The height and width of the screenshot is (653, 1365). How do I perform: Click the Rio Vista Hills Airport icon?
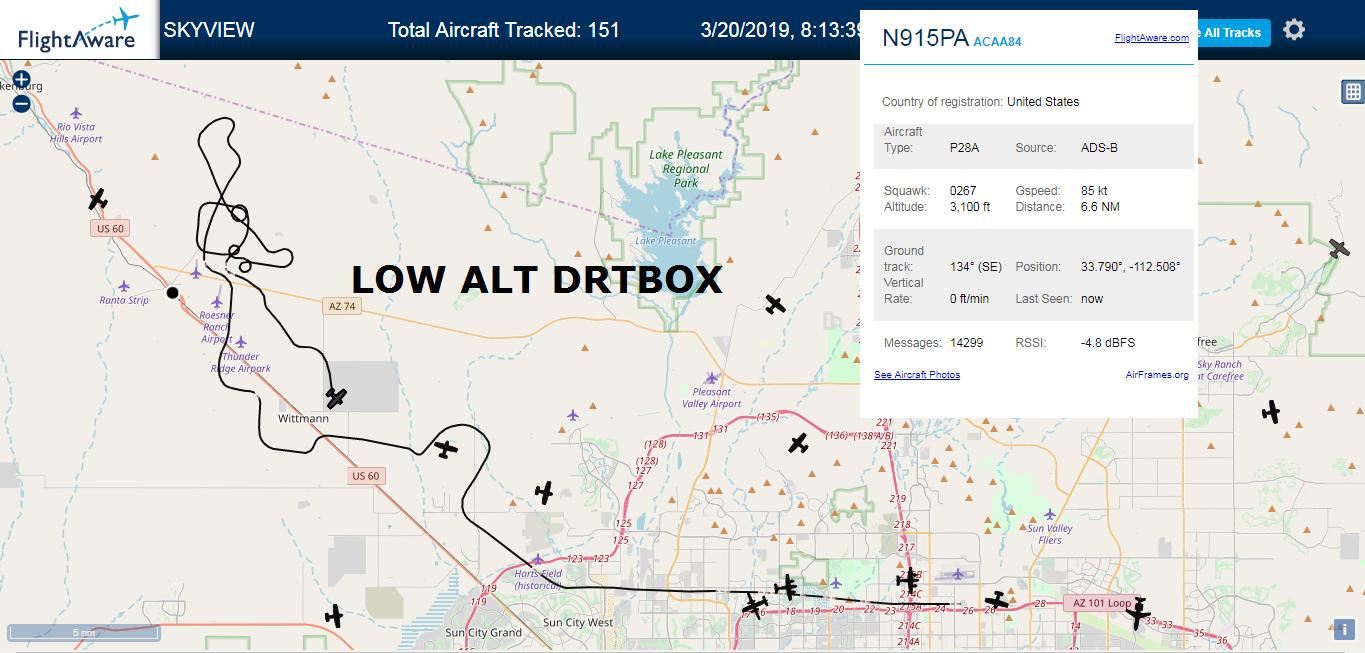pos(78,113)
